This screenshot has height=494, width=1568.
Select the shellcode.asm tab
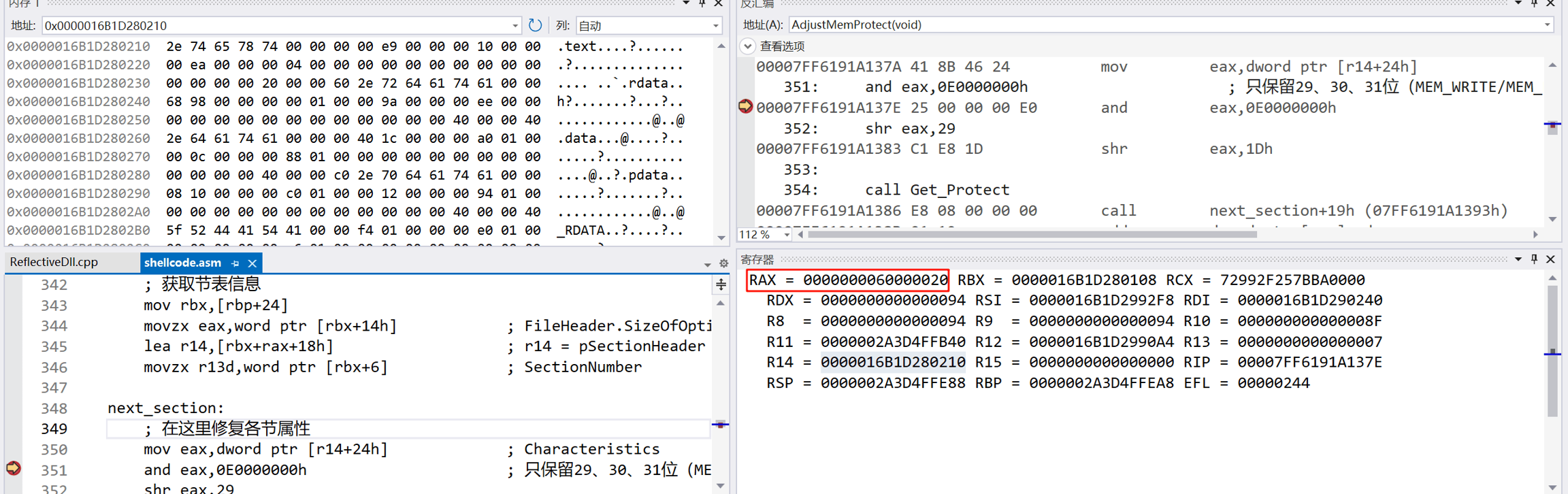182,263
